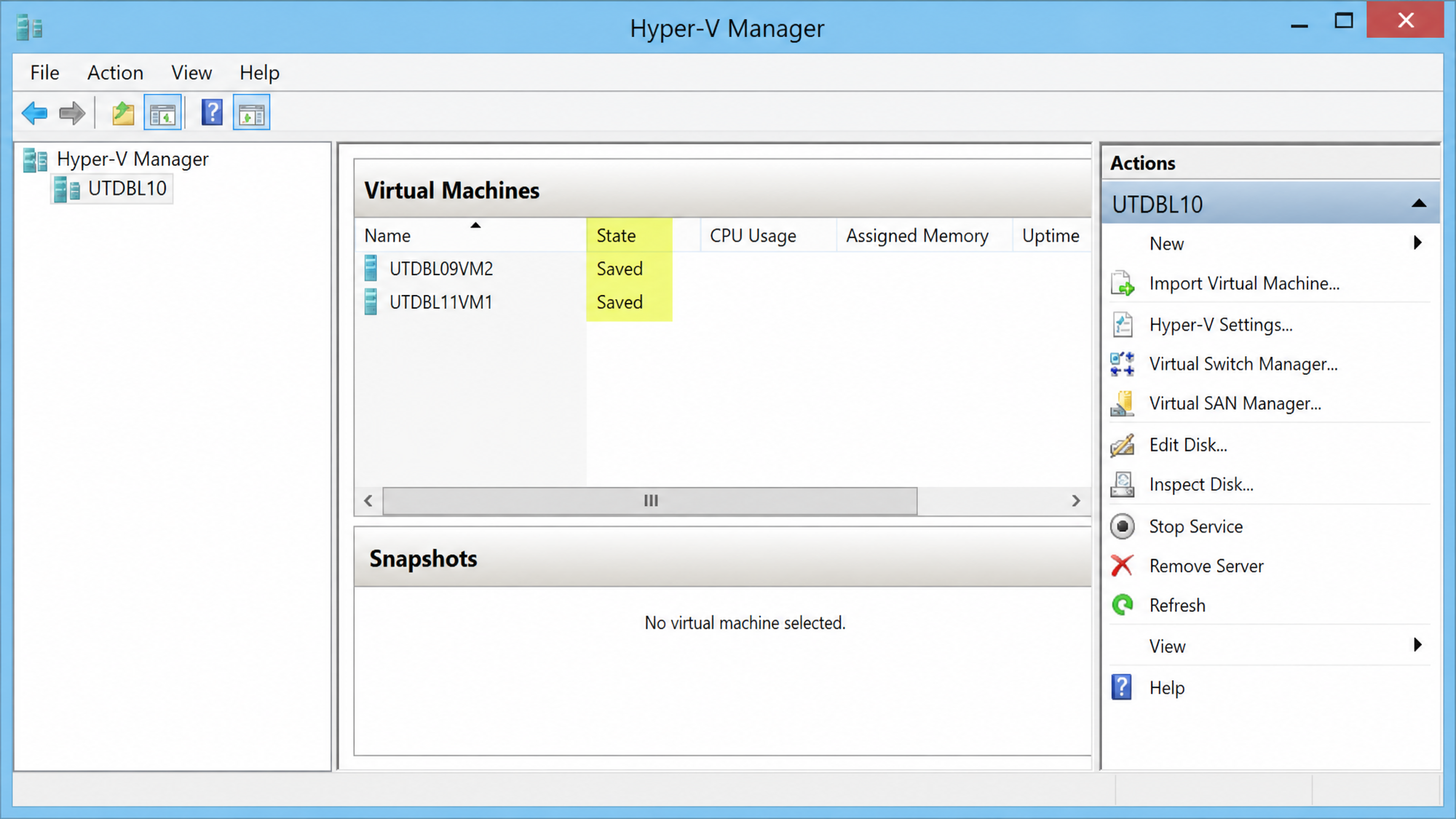Open the View menu in menu bar

click(x=191, y=73)
